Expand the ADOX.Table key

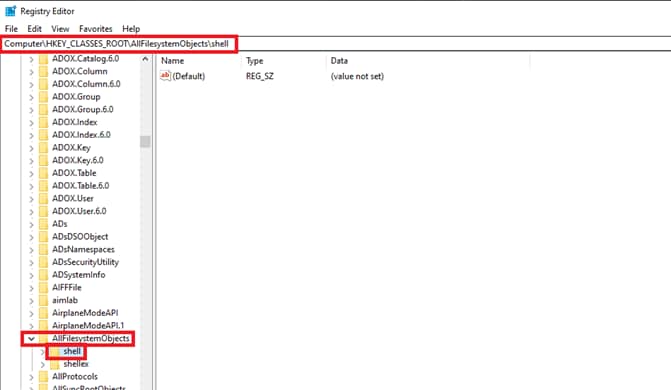tap(31, 173)
